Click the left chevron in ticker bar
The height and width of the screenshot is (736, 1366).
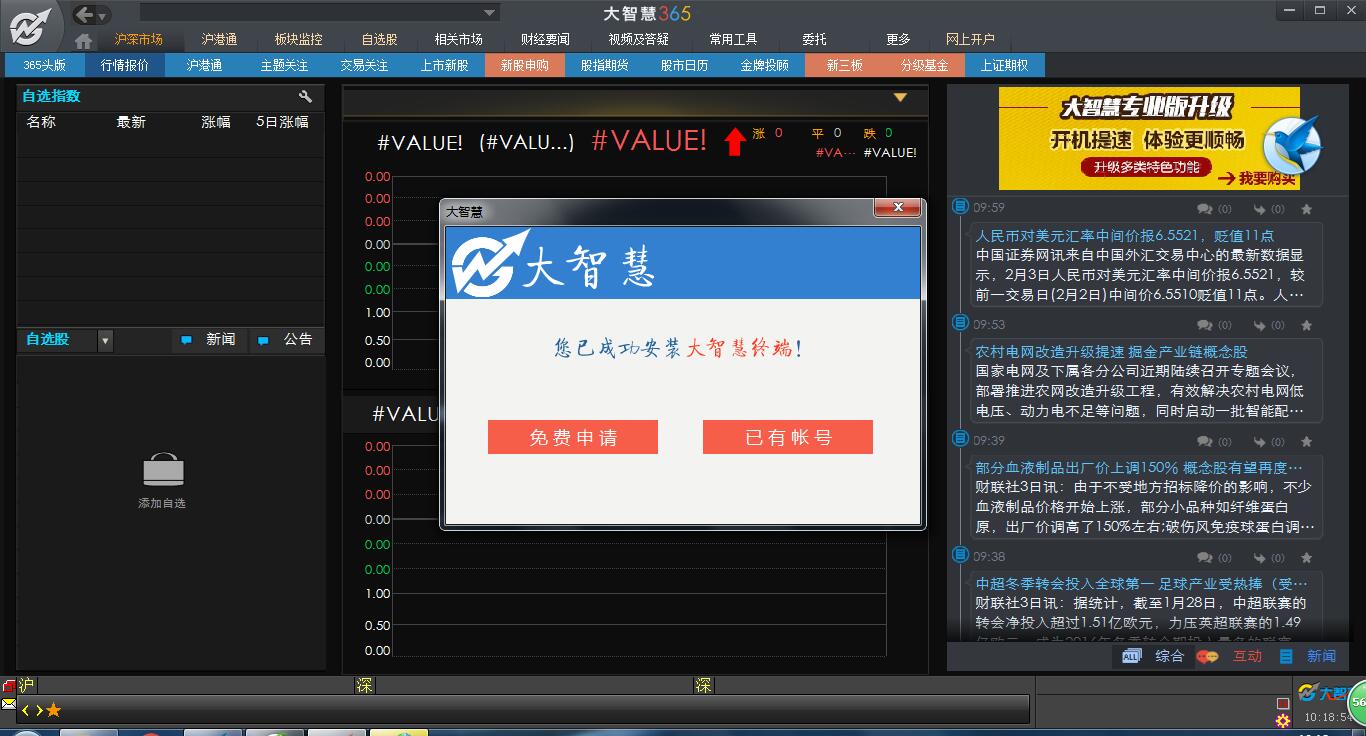[x=26, y=710]
